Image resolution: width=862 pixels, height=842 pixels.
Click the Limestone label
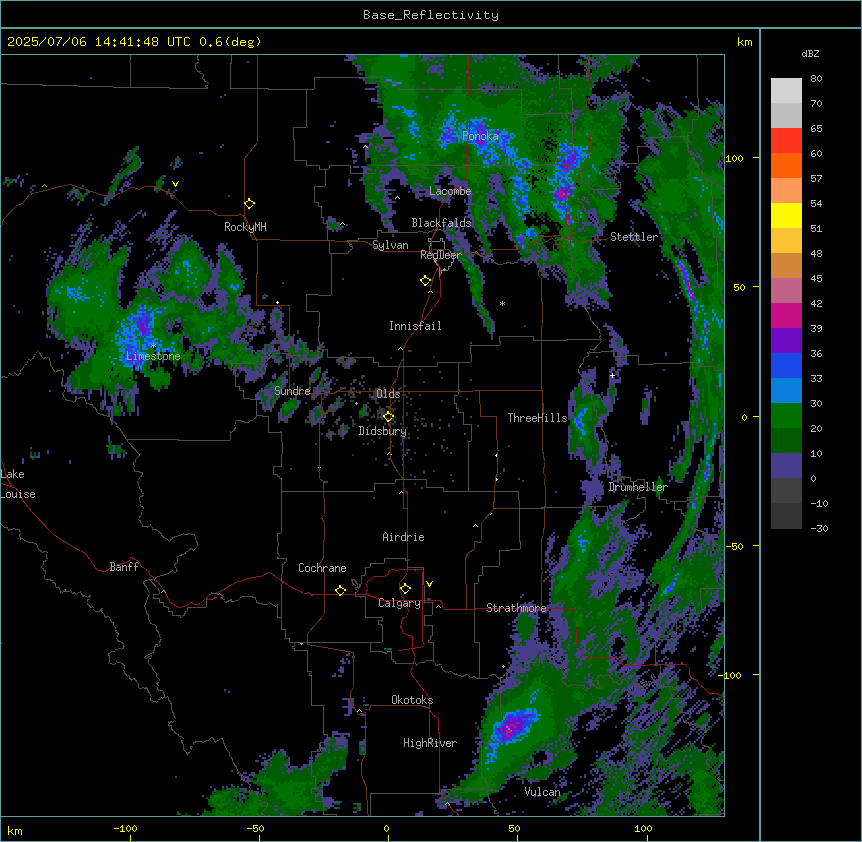(153, 356)
